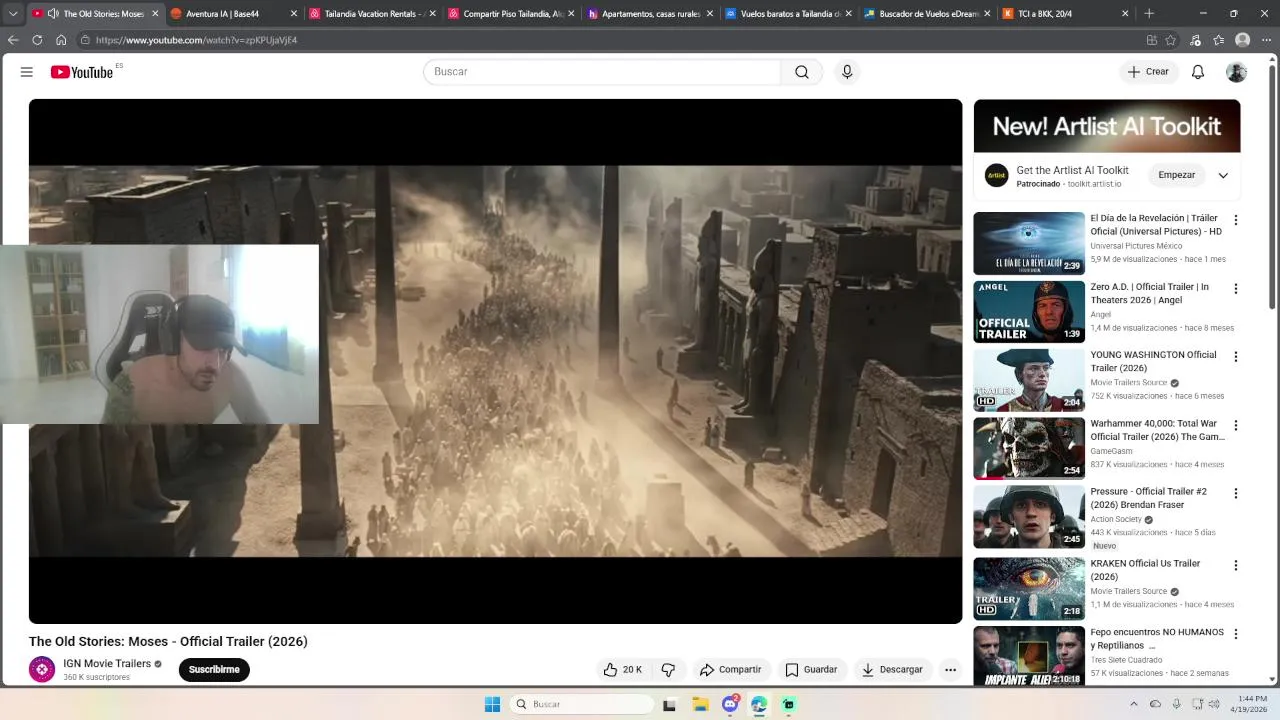
Task: Click the Crear button
Action: 1148,72
